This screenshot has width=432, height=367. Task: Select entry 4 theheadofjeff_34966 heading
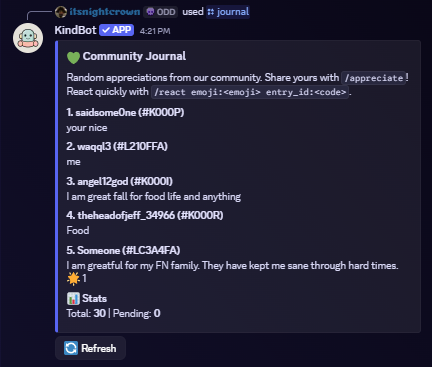tap(145, 215)
